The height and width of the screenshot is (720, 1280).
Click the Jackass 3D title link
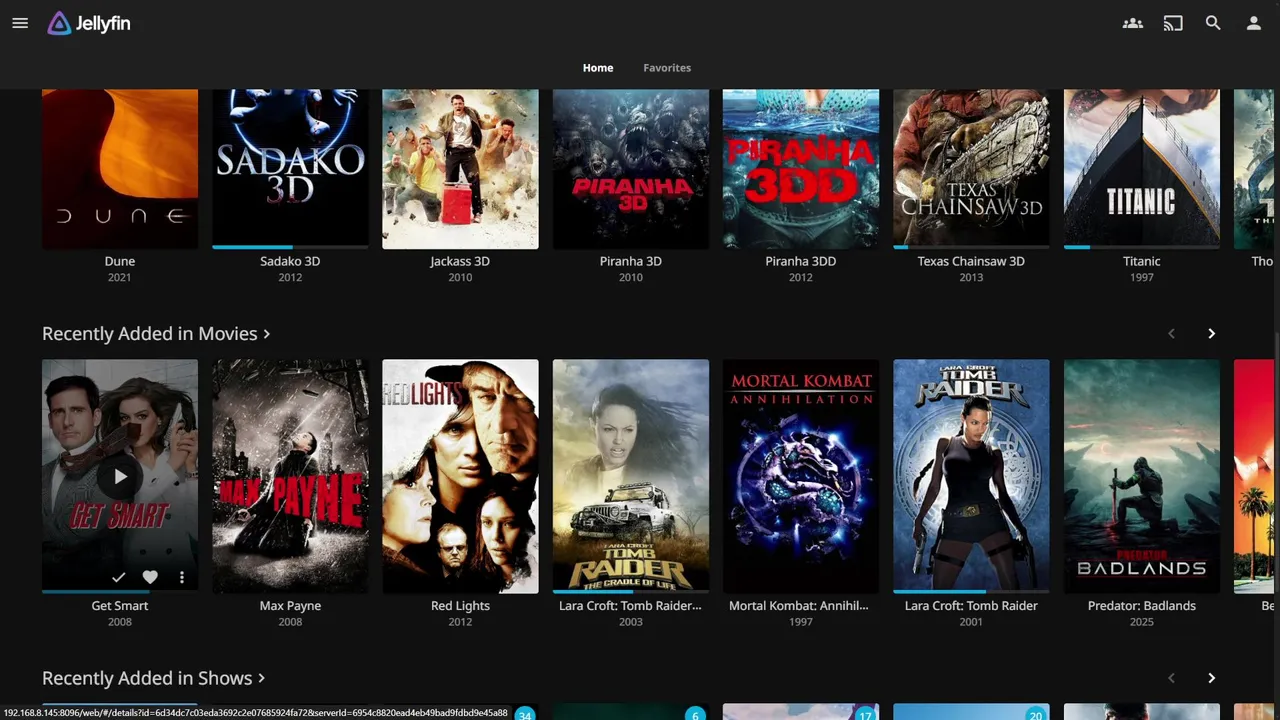coord(460,261)
